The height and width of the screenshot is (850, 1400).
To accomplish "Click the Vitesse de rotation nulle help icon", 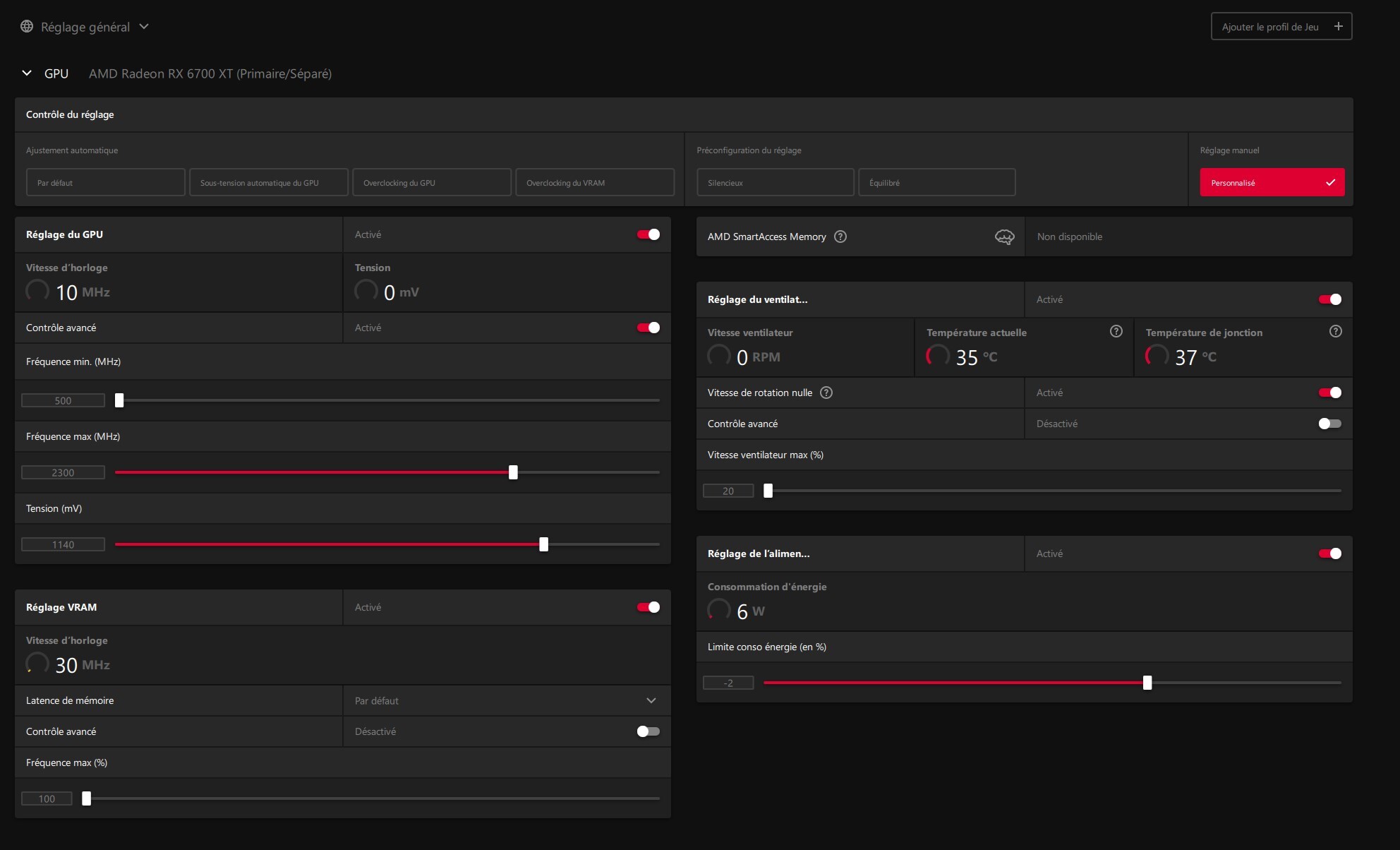I will click(x=826, y=393).
